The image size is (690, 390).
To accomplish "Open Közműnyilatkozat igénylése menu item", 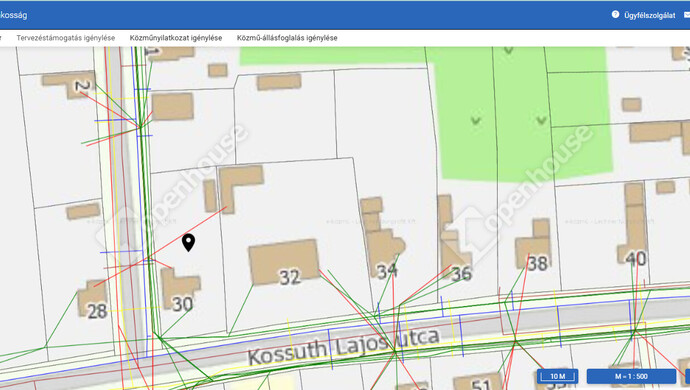I will point(176,38).
